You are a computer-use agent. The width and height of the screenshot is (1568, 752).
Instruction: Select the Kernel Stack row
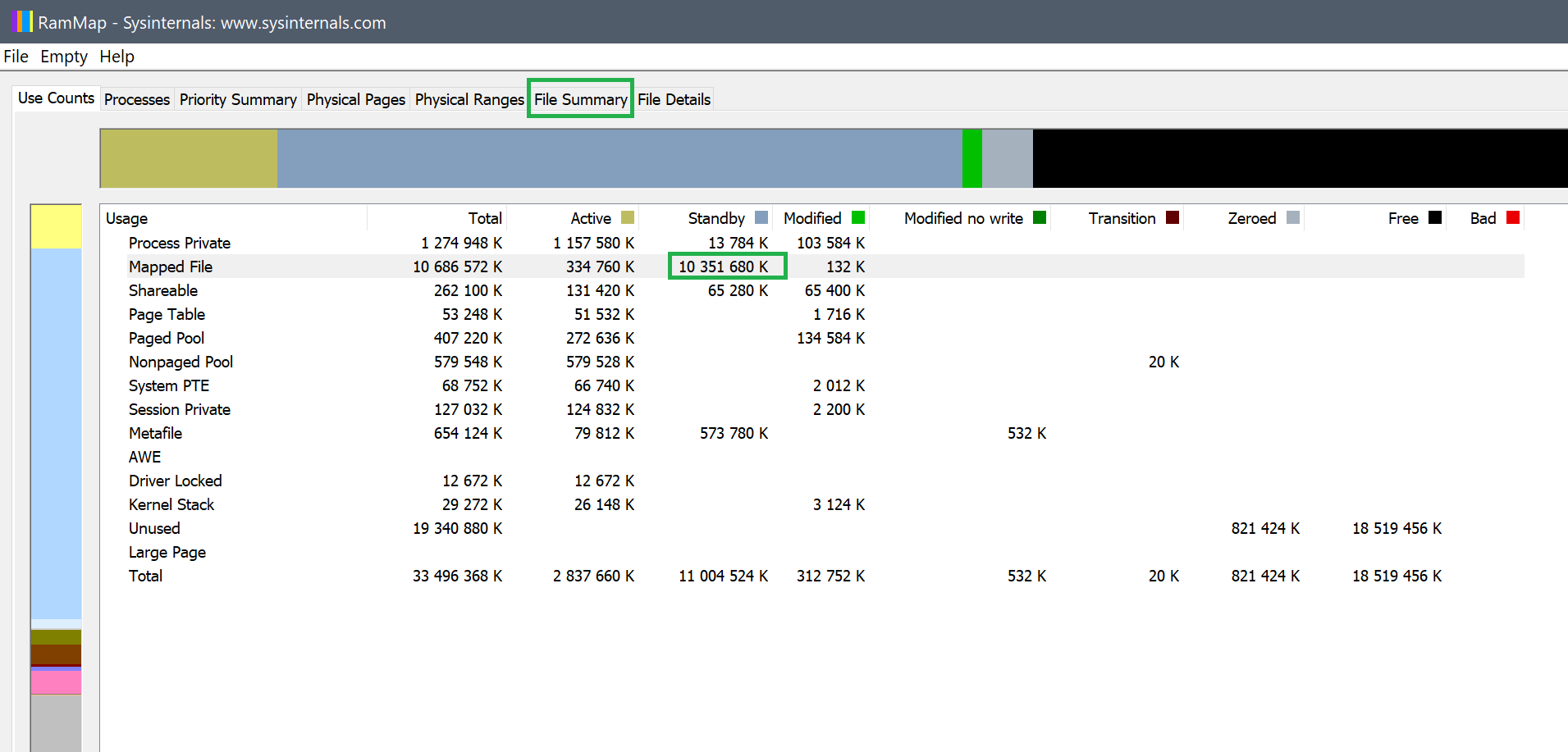coord(812,504)
